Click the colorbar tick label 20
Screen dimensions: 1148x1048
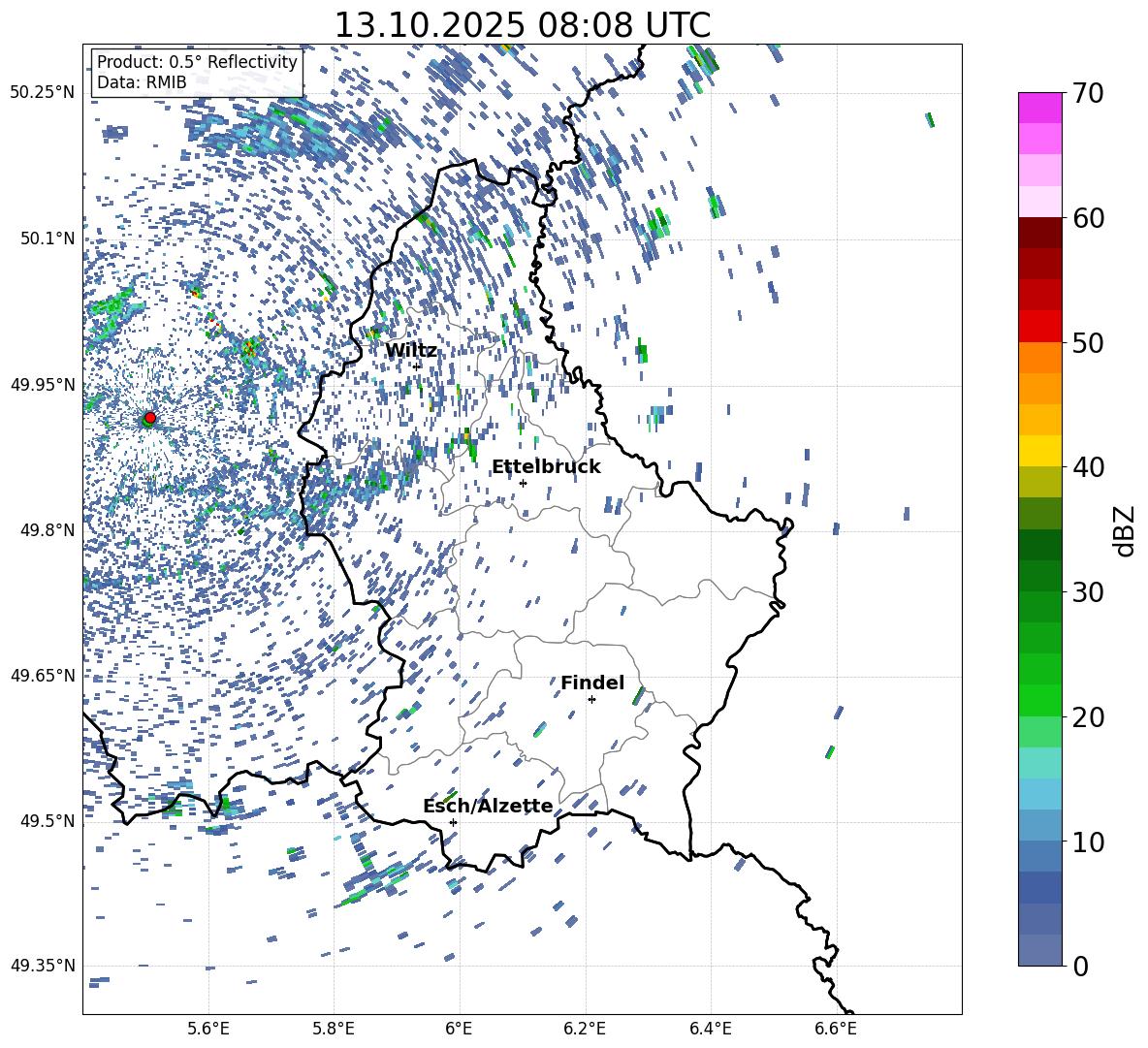pos(1088,717)
